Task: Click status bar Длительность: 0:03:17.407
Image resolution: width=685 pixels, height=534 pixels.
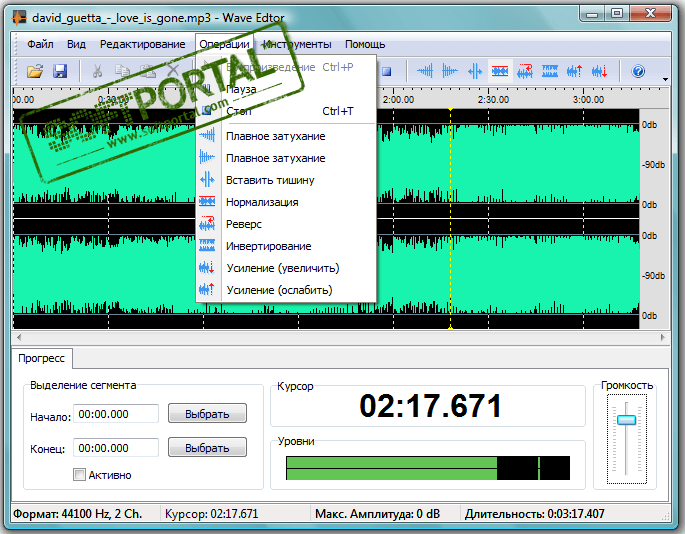Action: (x=535, y=514)
